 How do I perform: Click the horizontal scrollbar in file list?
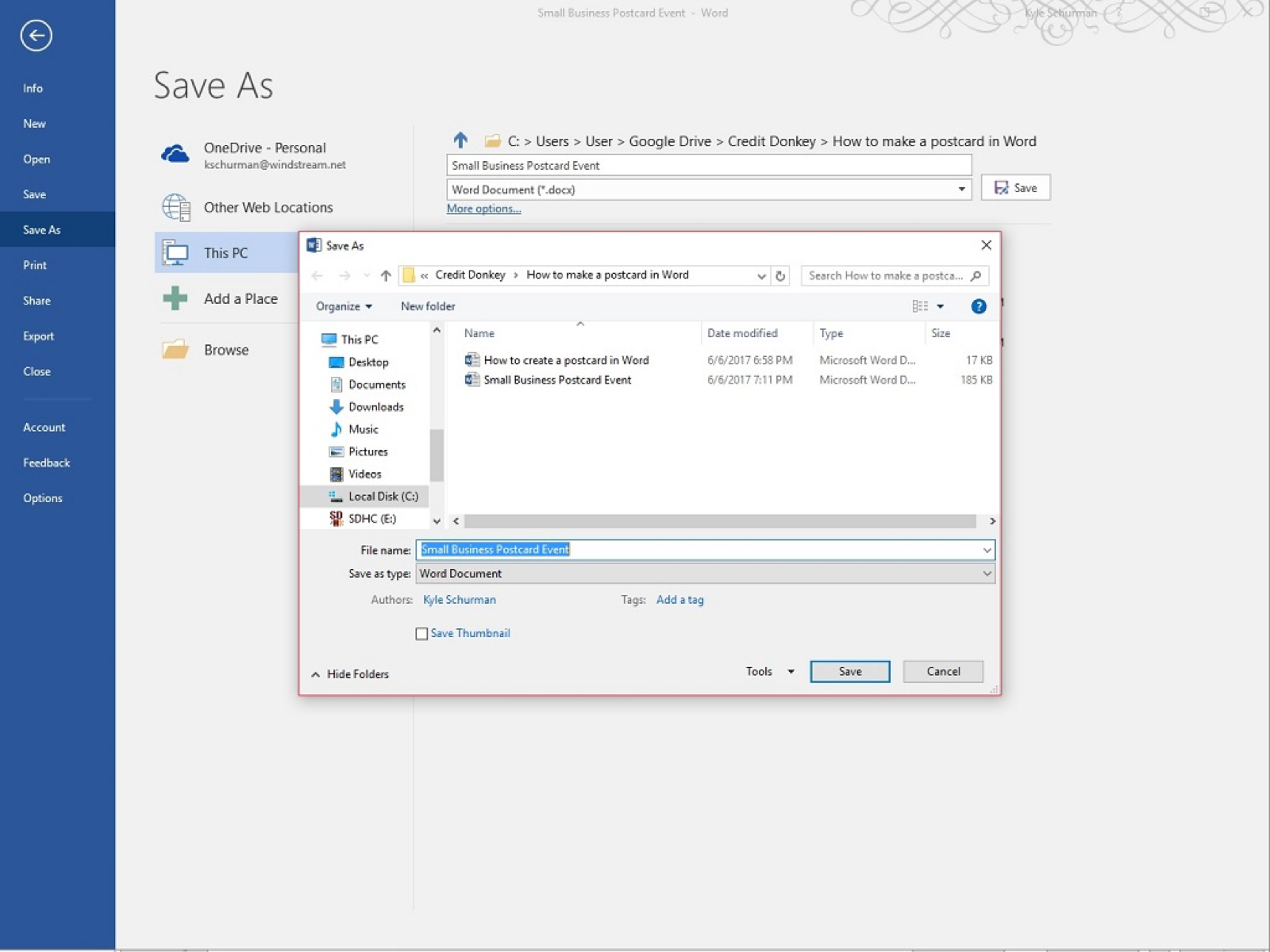click(720, 521)
